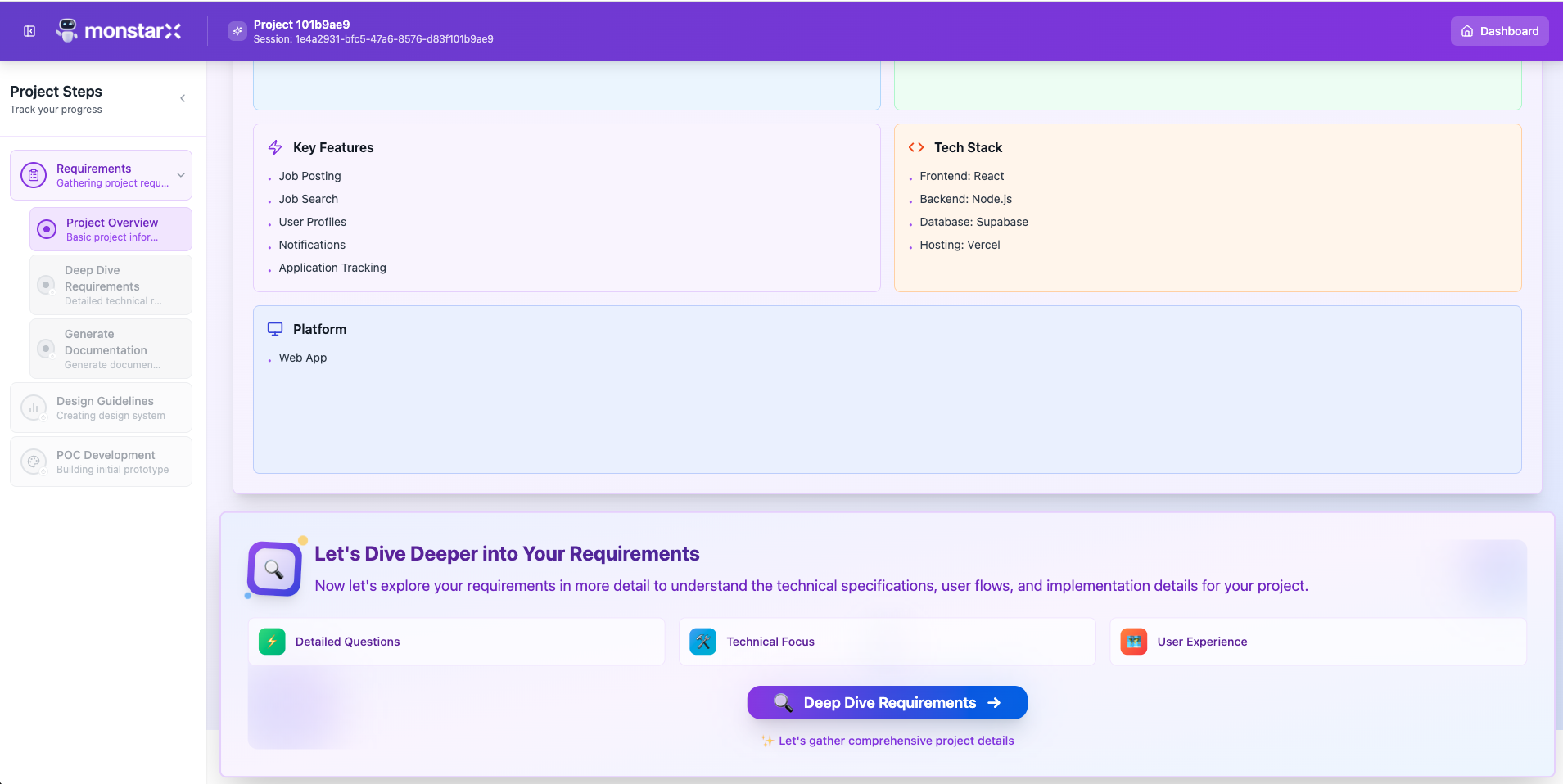The height and width of the screenshot is (784, 1563).
Task: Click the Detailed Questions card
Action: [456, 642]
